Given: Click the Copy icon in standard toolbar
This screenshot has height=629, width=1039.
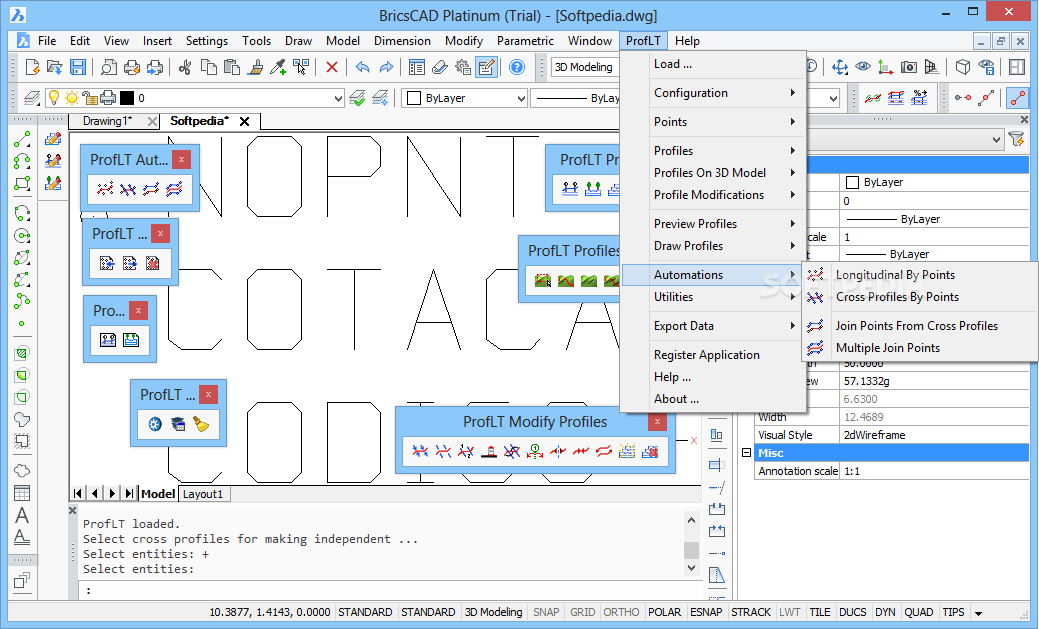Looking at the screenshot, I should (x=208, y=67).
